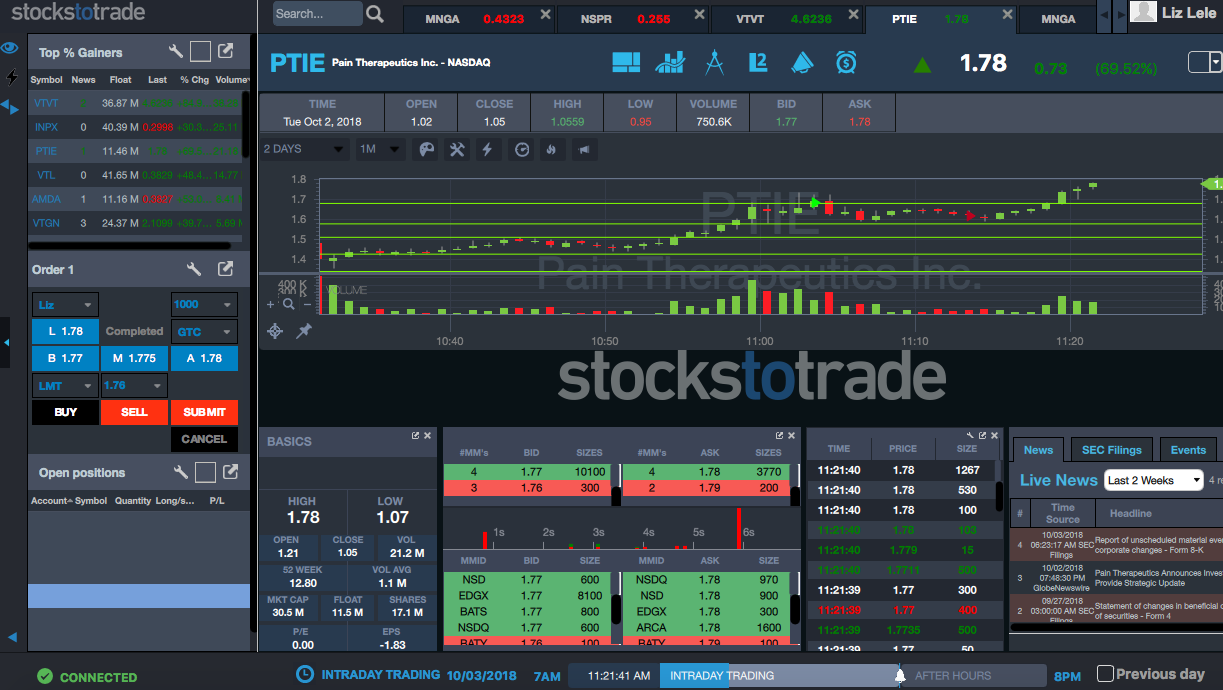The height and width of the screenshot is (690, 1223).
Task: Tick the Previous day checkbox
Action: [x=1105, y=674]
